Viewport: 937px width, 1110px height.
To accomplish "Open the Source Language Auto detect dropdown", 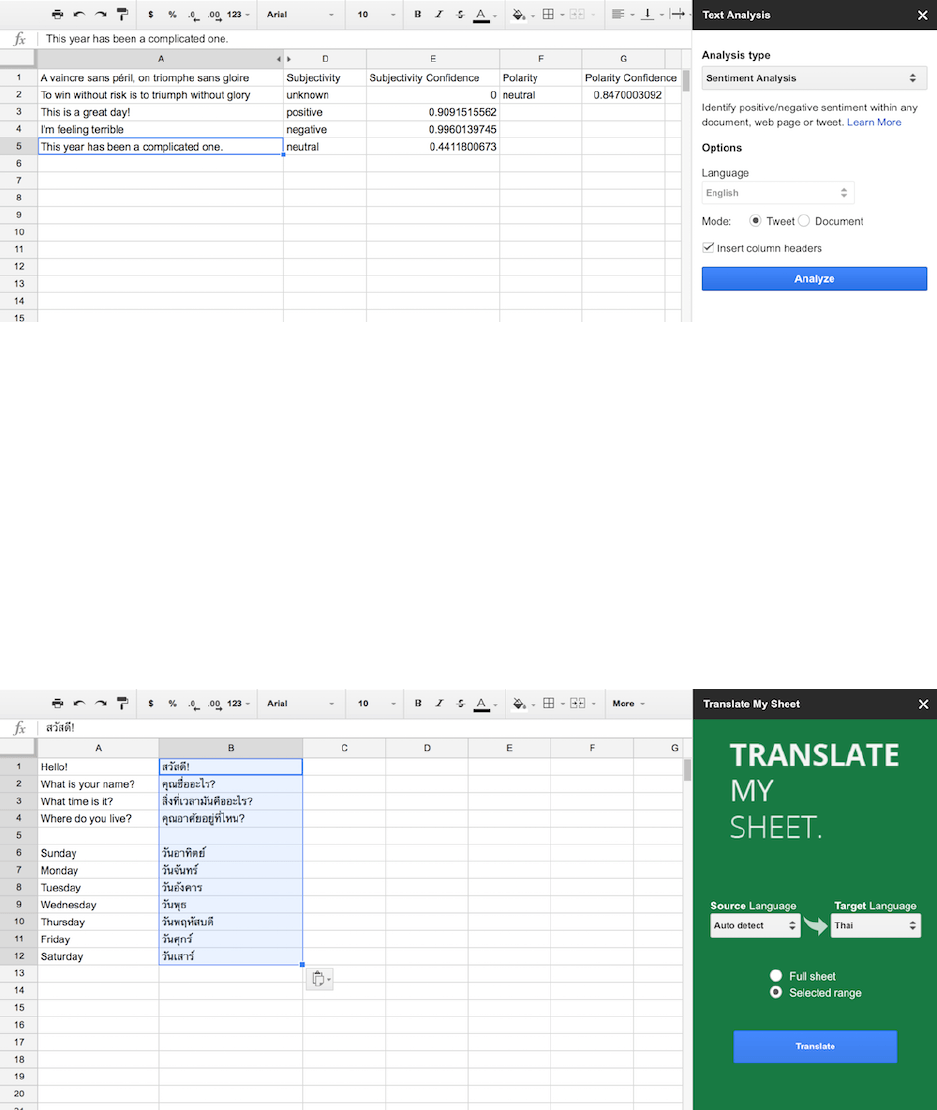I will 755,925.
